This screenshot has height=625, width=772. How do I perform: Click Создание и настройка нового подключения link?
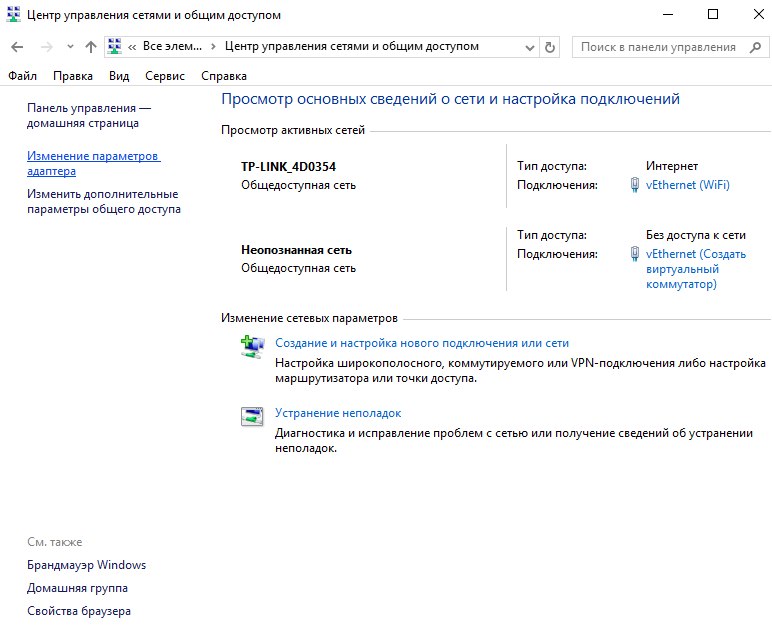point(421,343)
